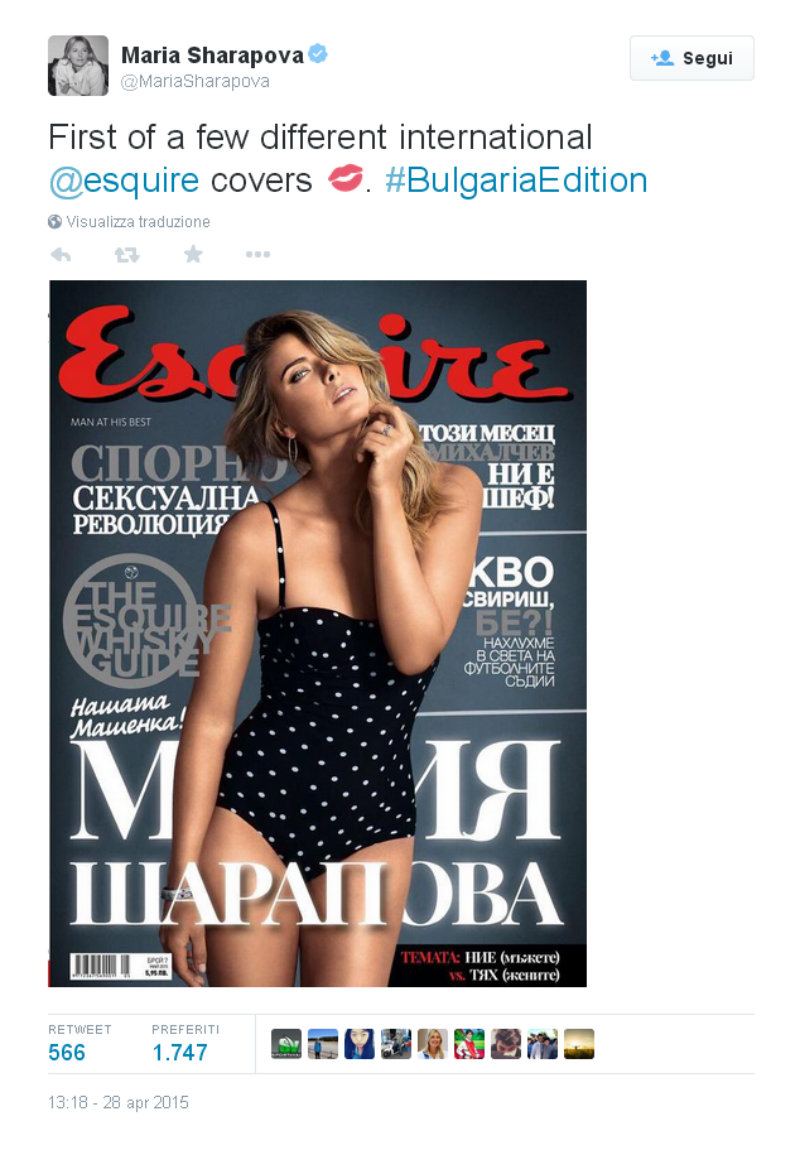
Task: Click the Segui follow button
Action: (x=691, y=58)
